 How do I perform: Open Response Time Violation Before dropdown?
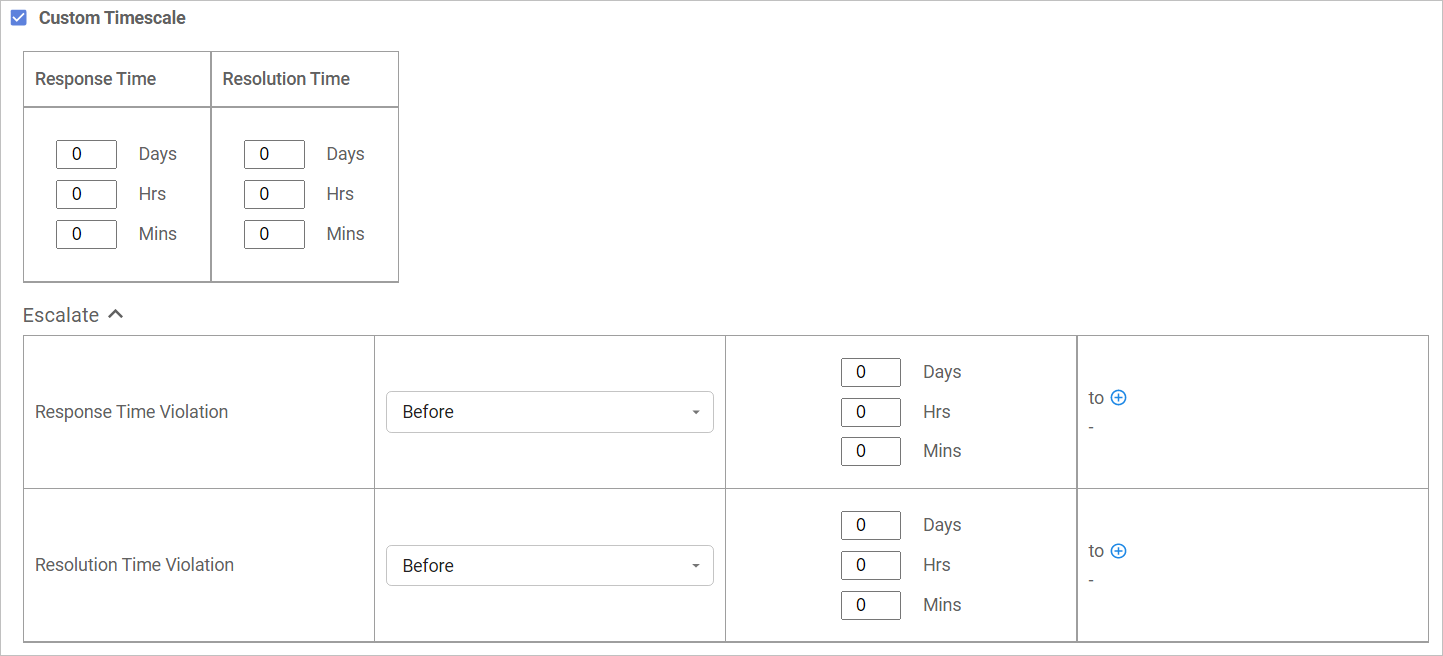[x=549, y=412]
